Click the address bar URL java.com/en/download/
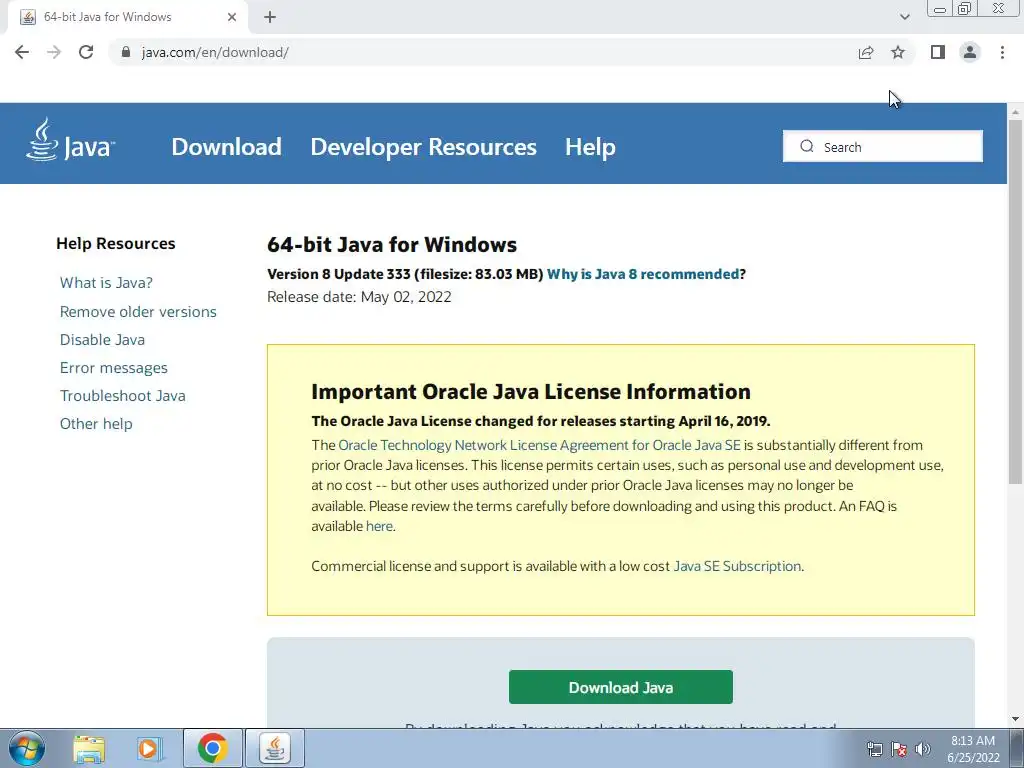Viewport: 1024px width, 768px height. (x=215, y=52)
